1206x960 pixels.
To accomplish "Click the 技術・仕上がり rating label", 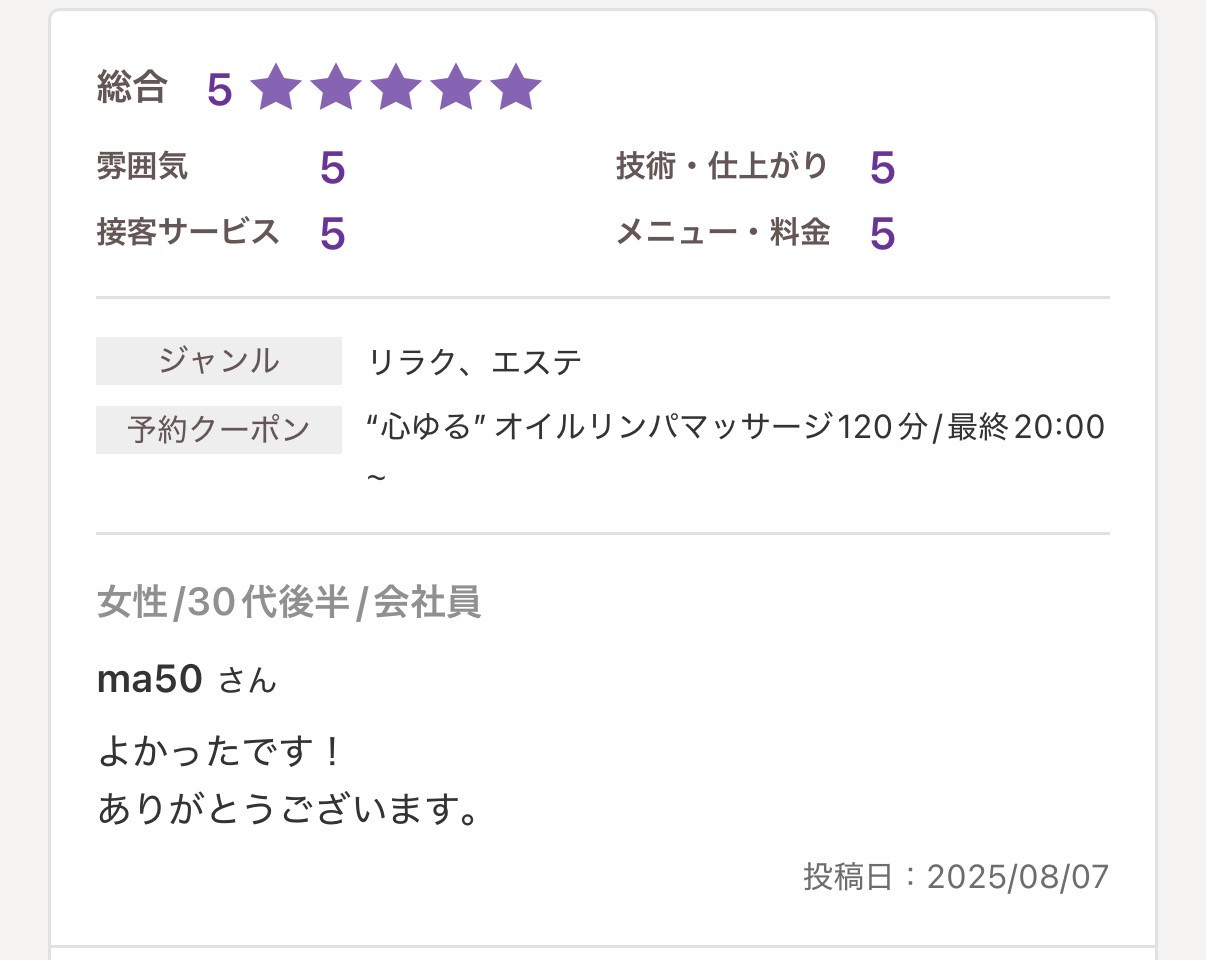I will (x=721, y=166).
